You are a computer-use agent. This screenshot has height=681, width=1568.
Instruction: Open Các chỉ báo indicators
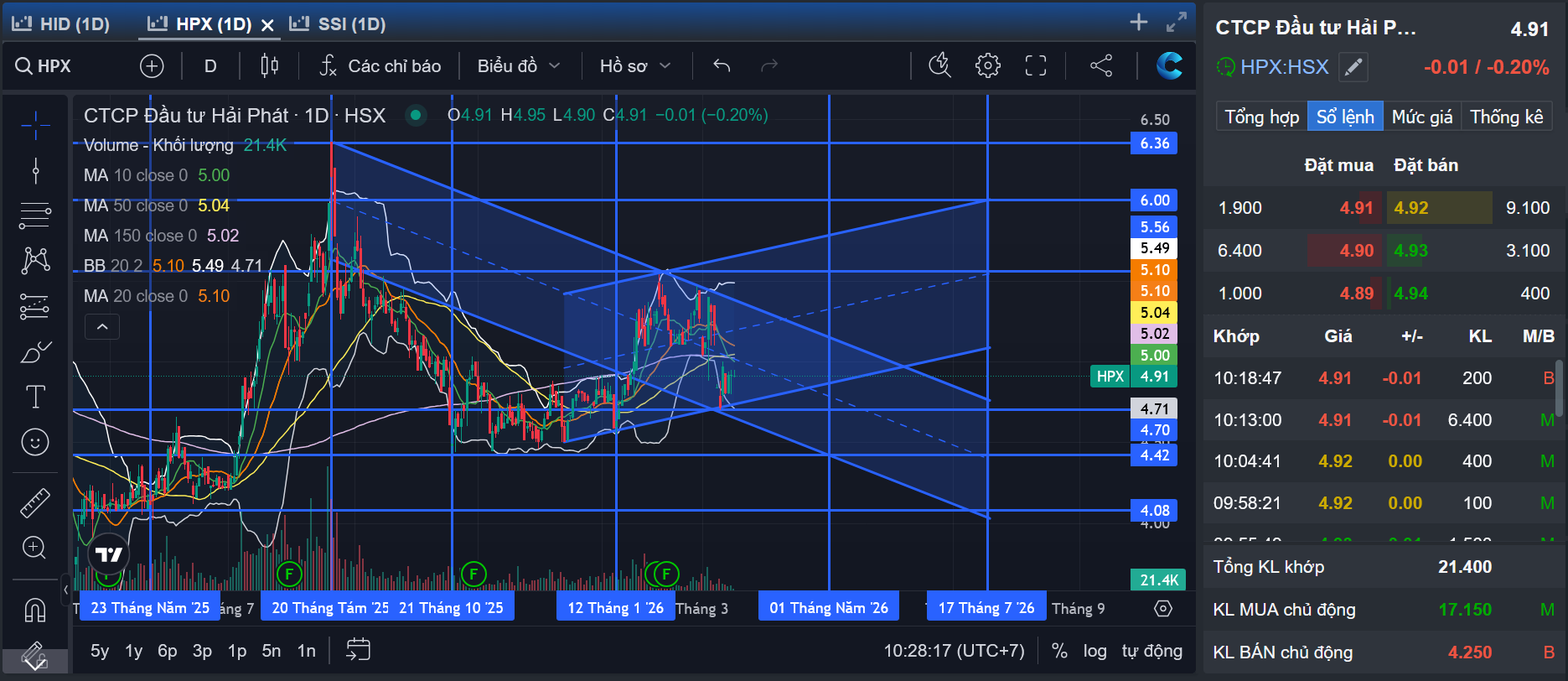[380, 66]
